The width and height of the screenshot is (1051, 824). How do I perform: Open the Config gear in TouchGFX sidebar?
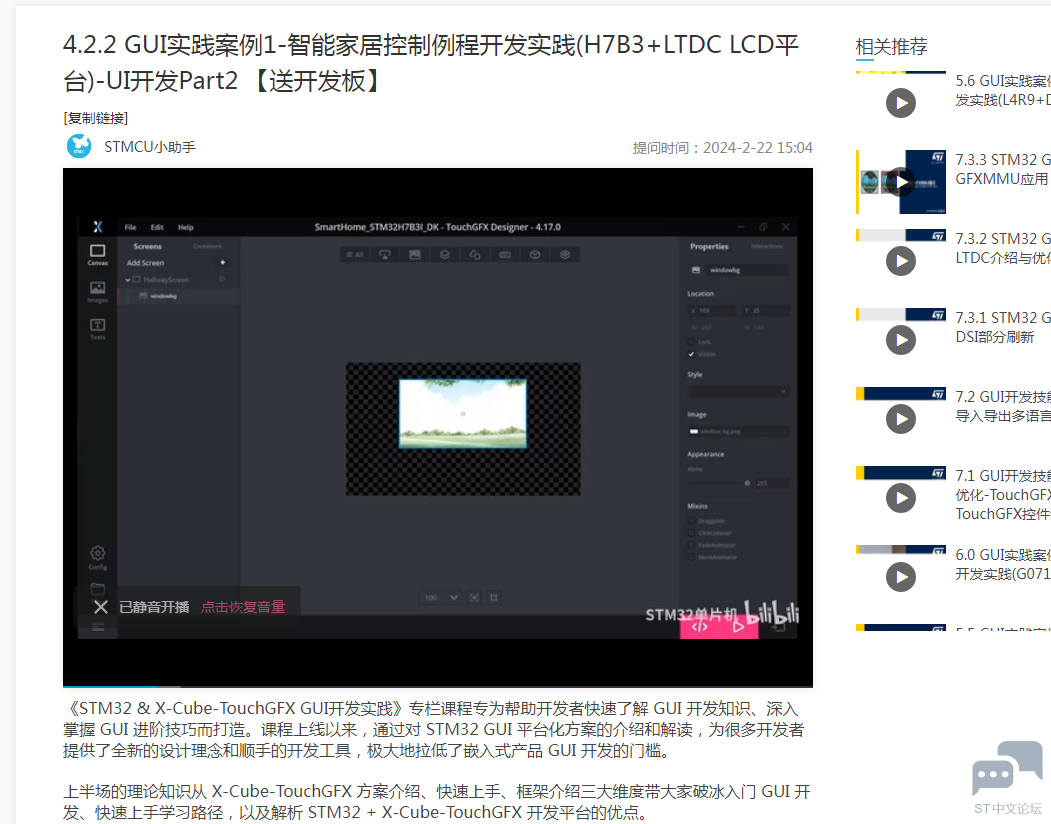point(97,557)
